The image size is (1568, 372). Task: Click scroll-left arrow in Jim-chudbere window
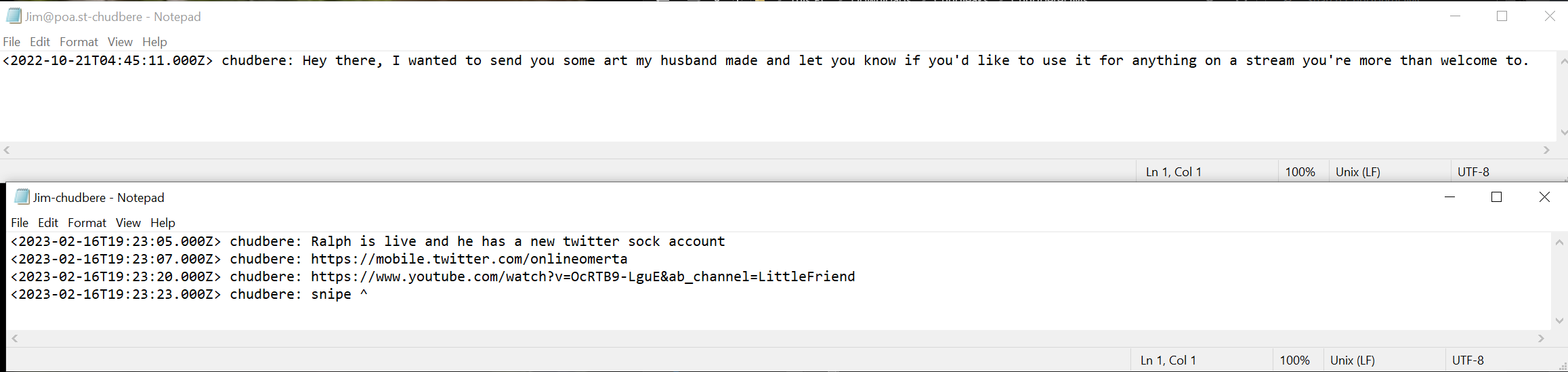click(x=15, y=338)
